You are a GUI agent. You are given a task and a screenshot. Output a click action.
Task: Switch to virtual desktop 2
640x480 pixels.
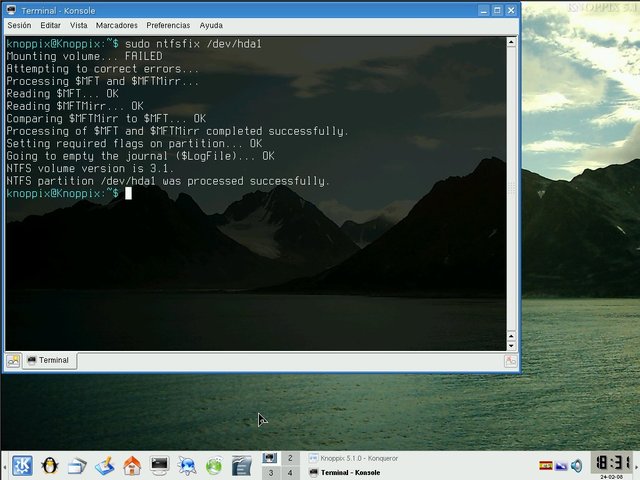pyautogui.click(x=290, y=458)
